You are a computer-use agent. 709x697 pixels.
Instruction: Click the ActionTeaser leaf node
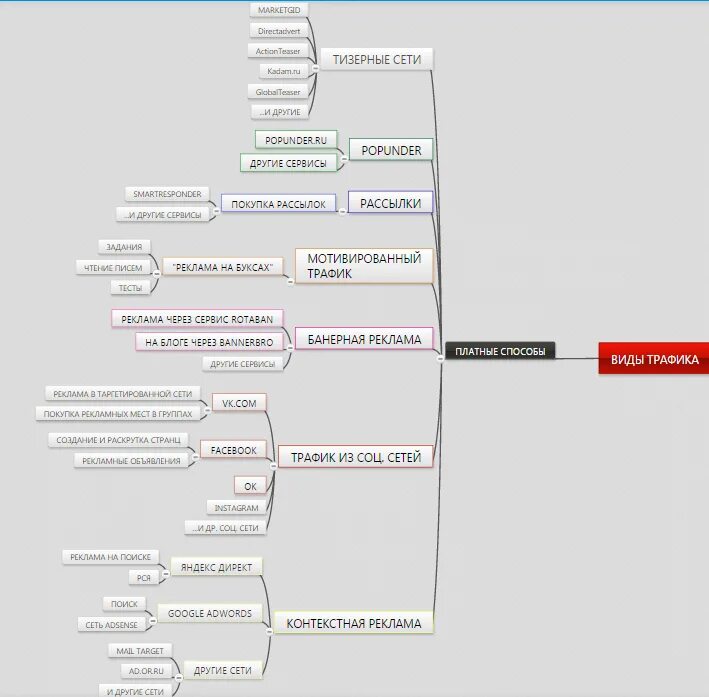click(x=278, y=51)
